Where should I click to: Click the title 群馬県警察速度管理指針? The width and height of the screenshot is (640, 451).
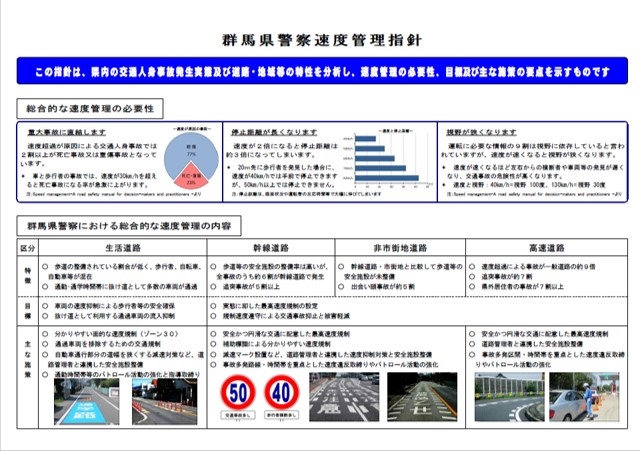pyautogui.click(x=322, y=40)
